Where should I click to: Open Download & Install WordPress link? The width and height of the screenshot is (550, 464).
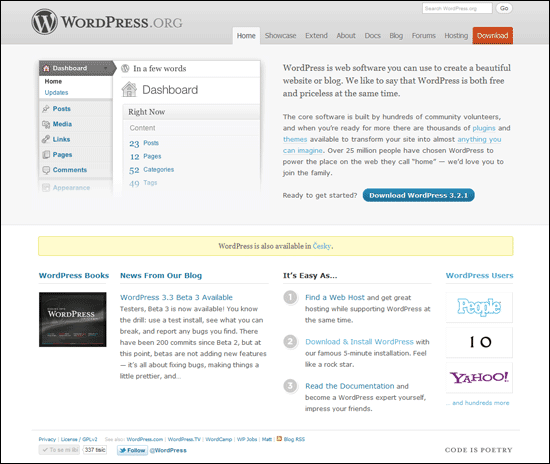coord(359,342)
